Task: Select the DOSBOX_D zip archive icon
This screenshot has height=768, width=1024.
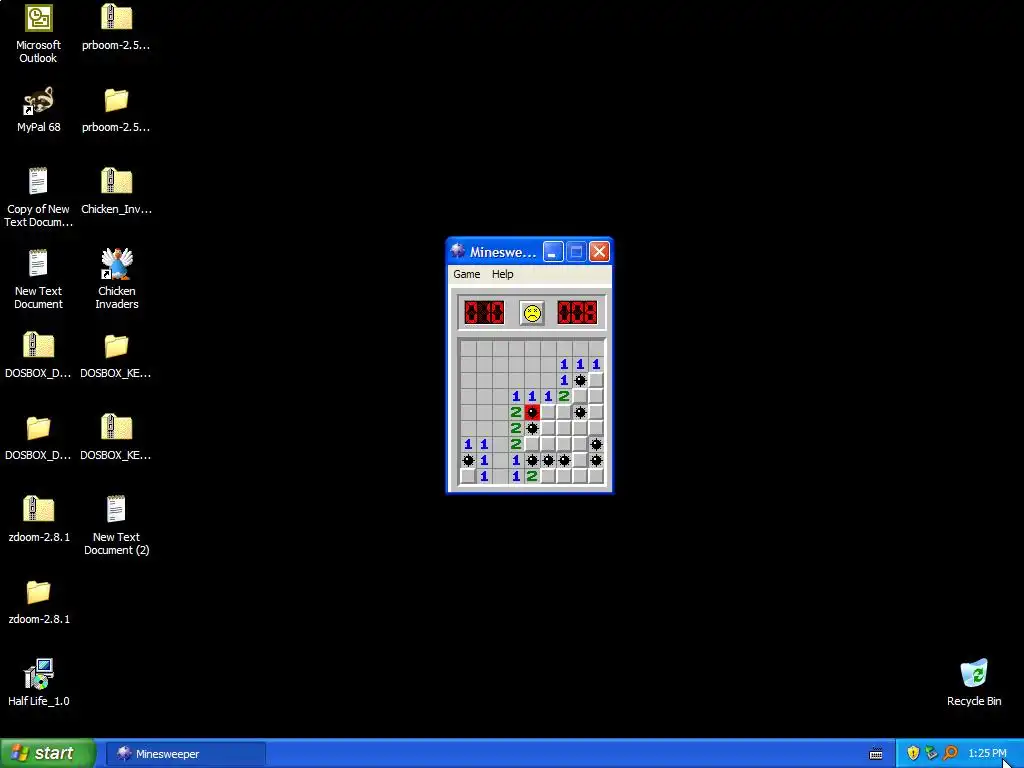Action: click(39, 346)
